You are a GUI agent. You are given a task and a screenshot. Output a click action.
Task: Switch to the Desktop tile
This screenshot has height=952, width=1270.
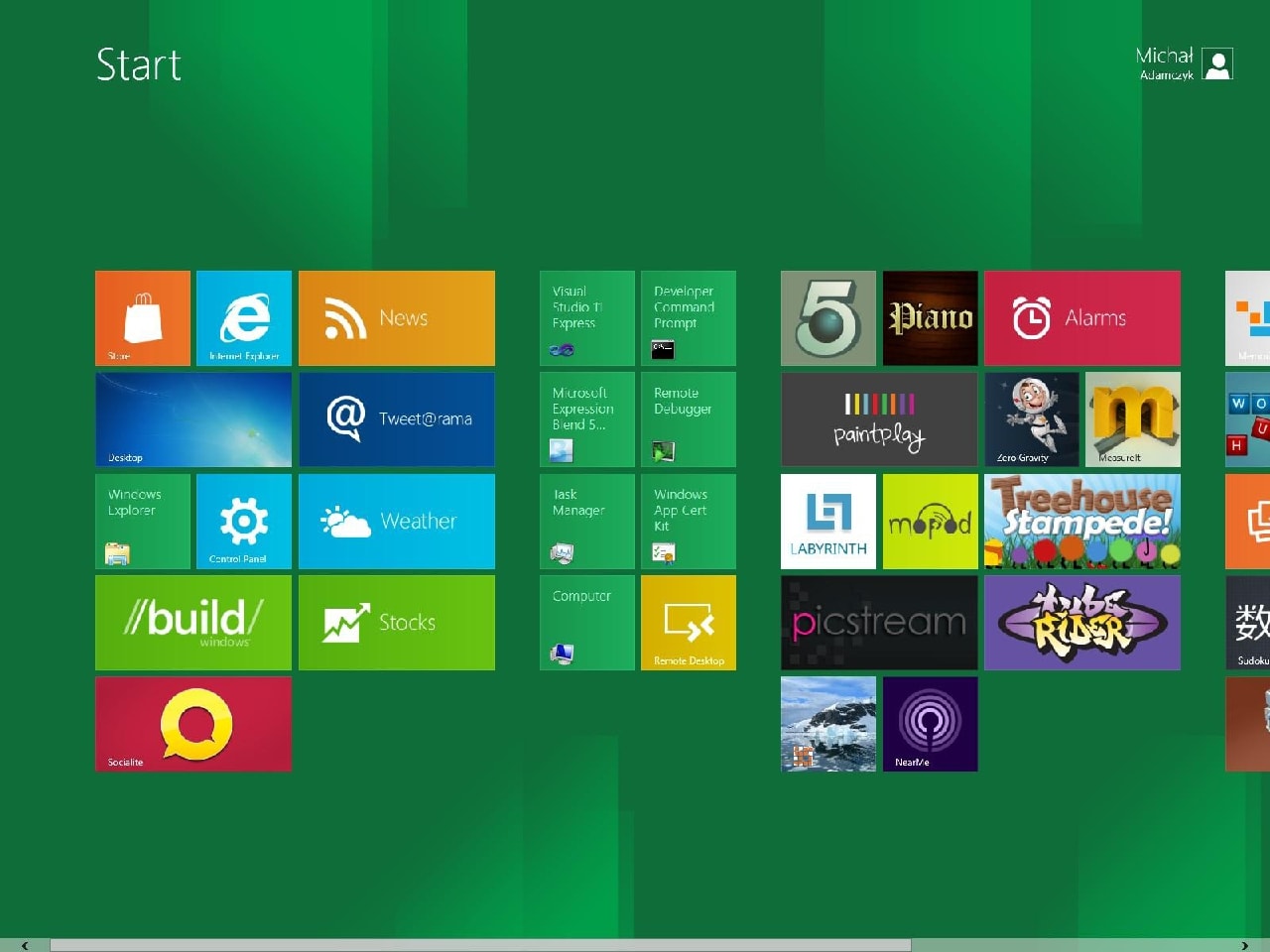point(192,419)
